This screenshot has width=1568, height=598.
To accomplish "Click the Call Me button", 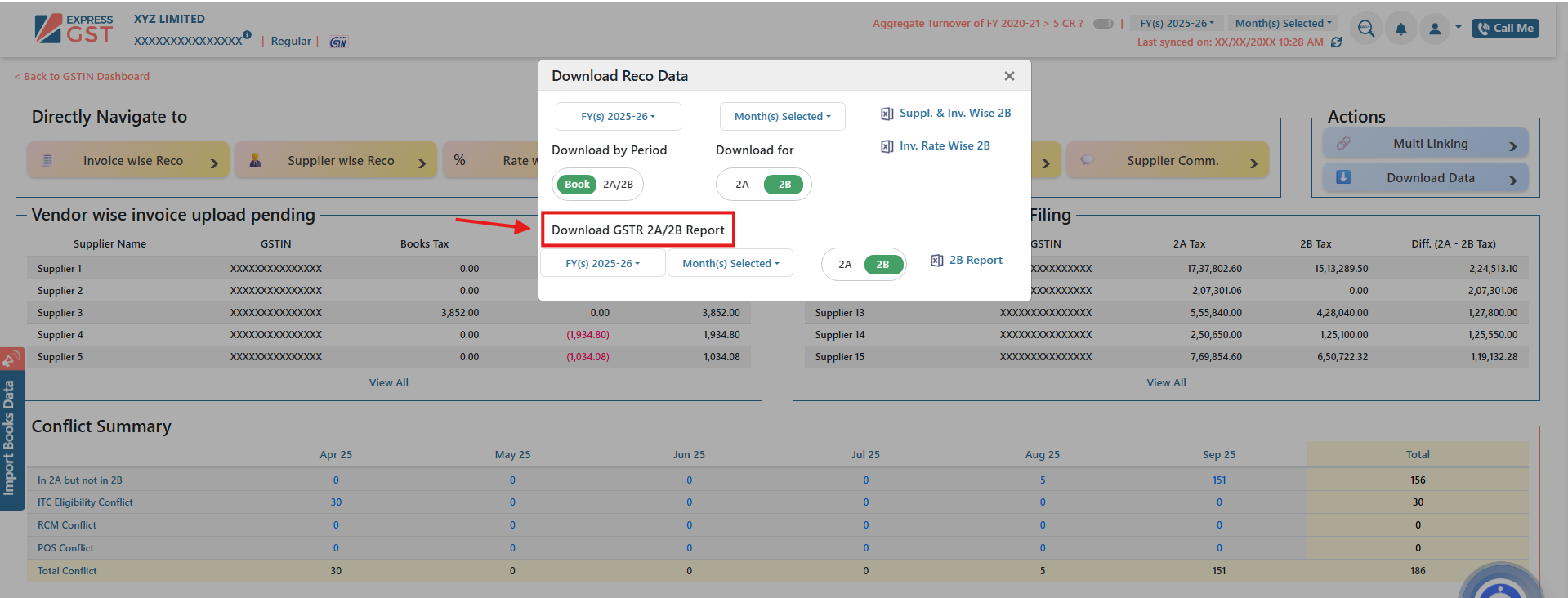I will 1505,29.
